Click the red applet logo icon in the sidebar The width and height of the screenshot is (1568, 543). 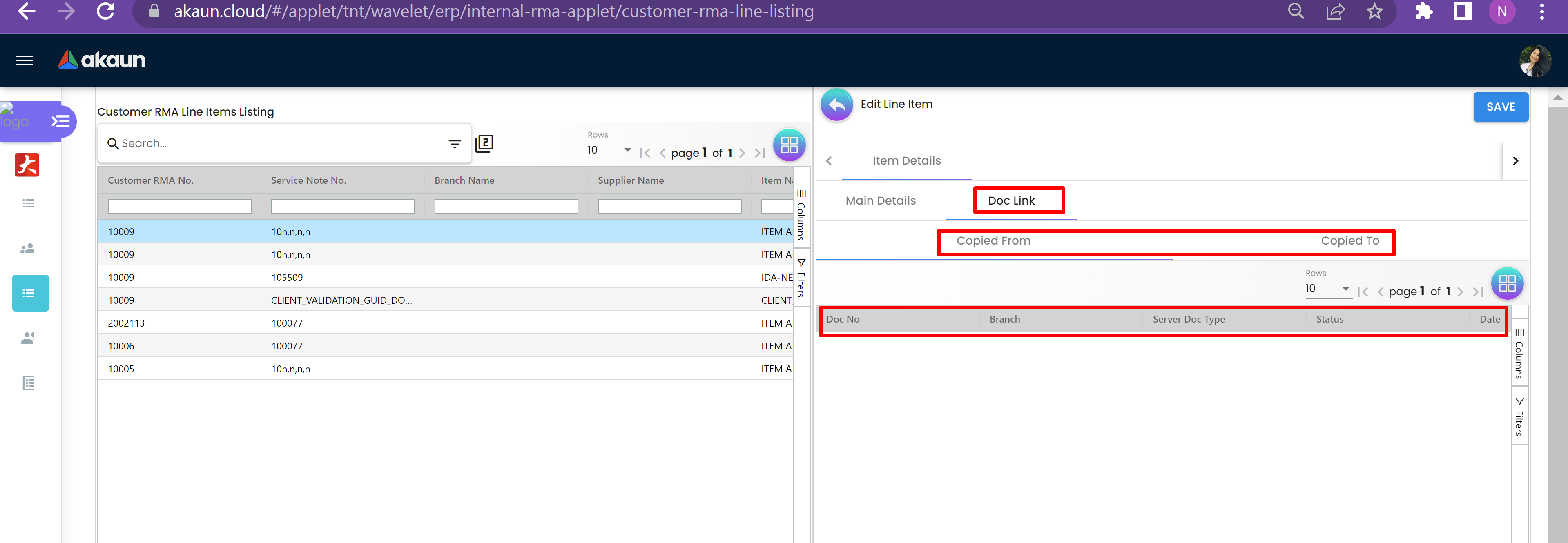(27, 165)
